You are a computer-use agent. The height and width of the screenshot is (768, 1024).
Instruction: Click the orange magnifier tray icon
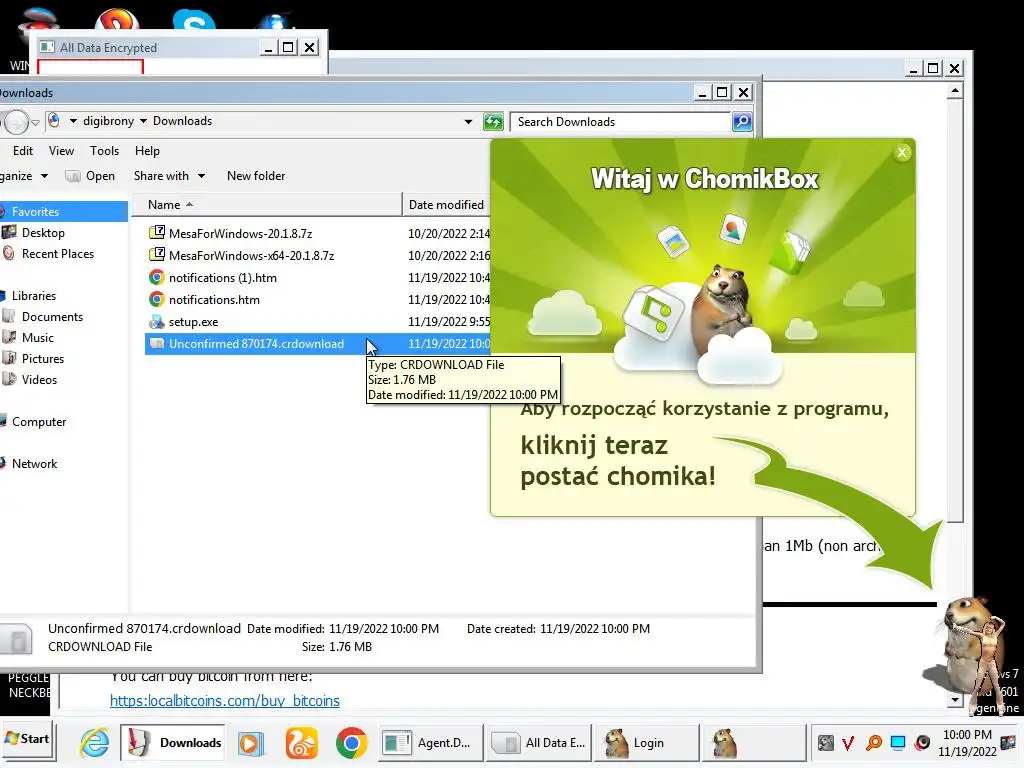(873, 743)
